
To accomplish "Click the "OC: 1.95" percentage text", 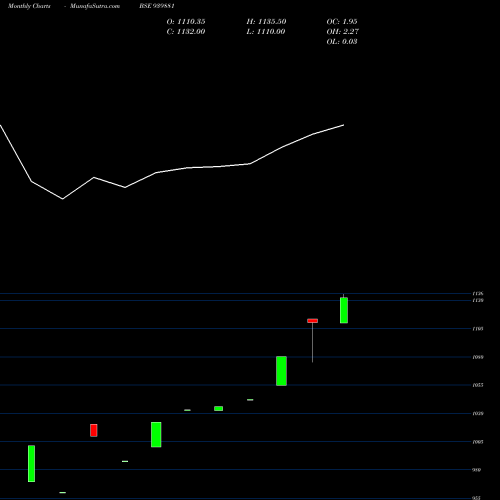I will point(342,22).
